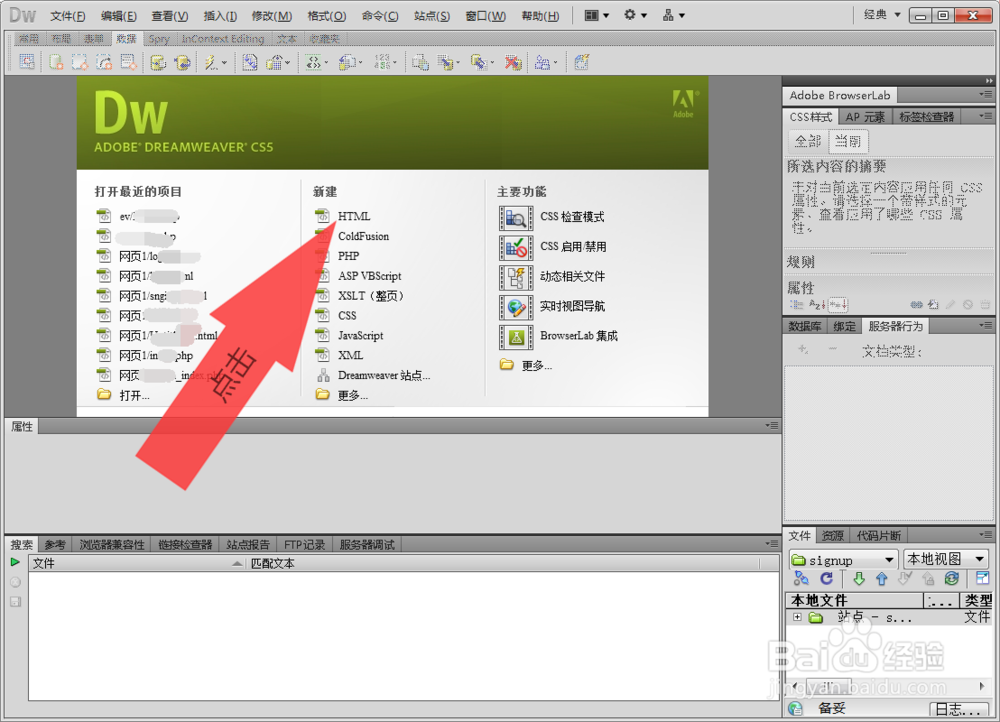
Task: Switch to the 站点报告 tab
Action: tap(248, 544)
